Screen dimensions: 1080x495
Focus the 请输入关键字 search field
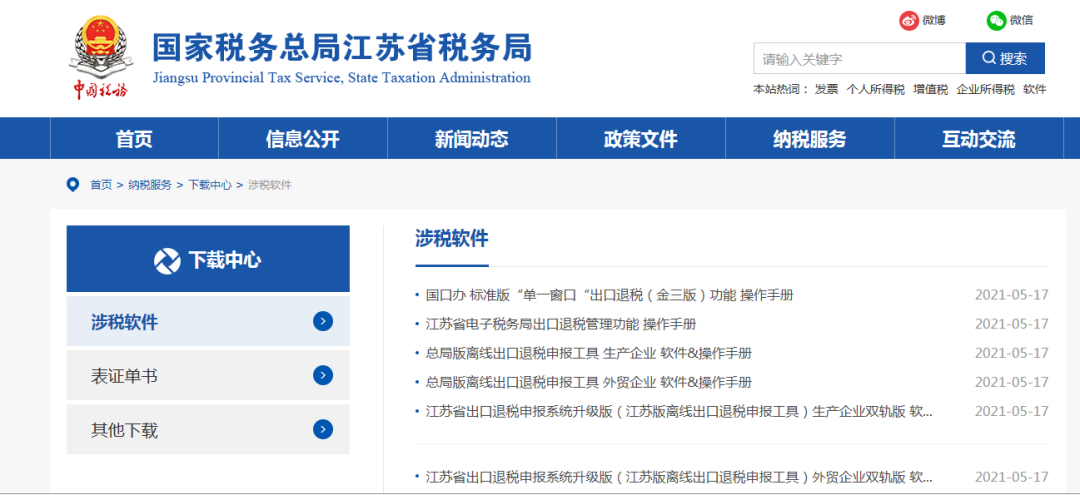coord(860,59)
